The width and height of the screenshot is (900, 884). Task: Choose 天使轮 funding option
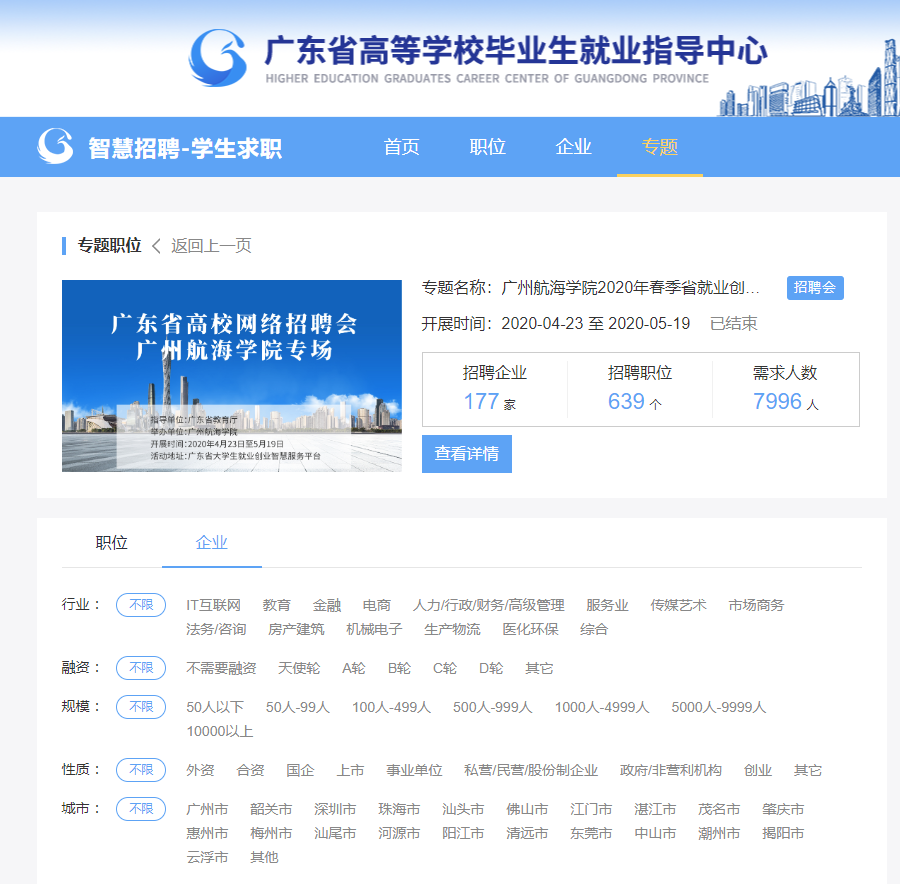point(299,669)
